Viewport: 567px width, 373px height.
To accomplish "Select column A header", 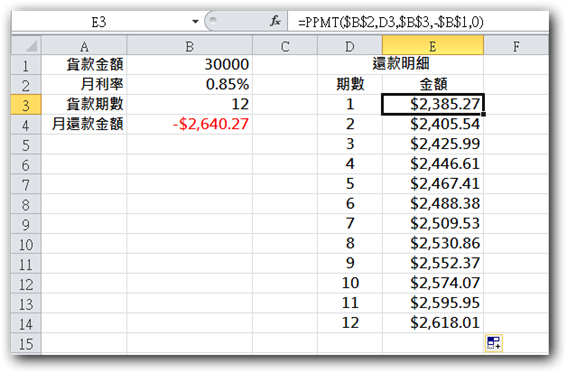I will click(84, 46).
